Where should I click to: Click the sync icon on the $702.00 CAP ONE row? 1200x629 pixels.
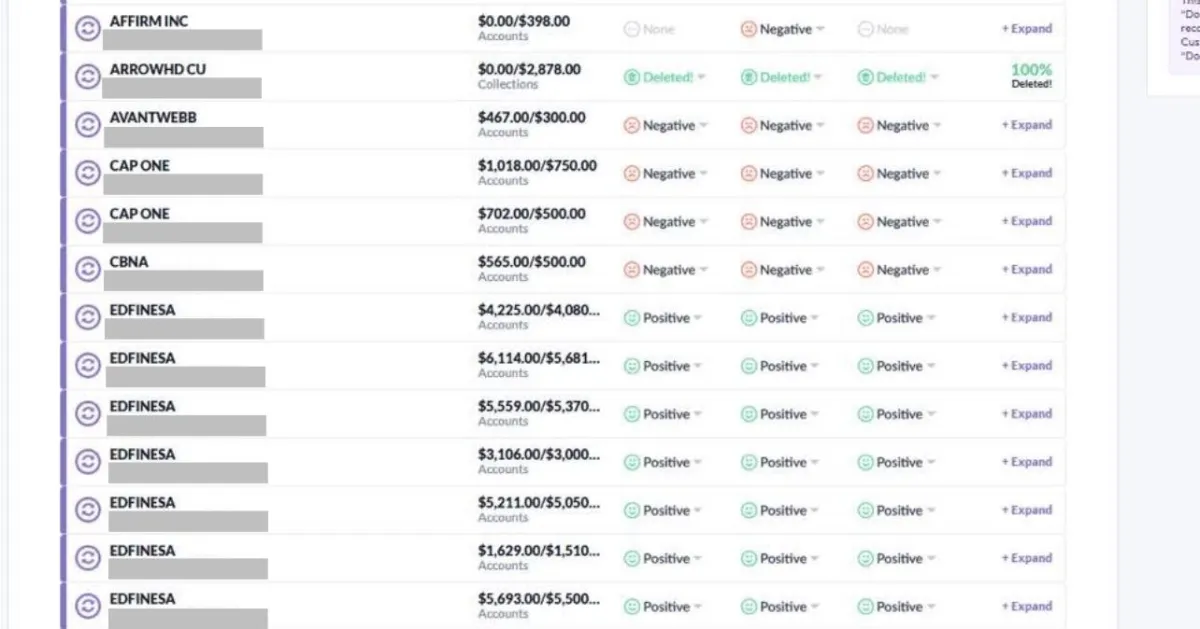pos(88,222)
